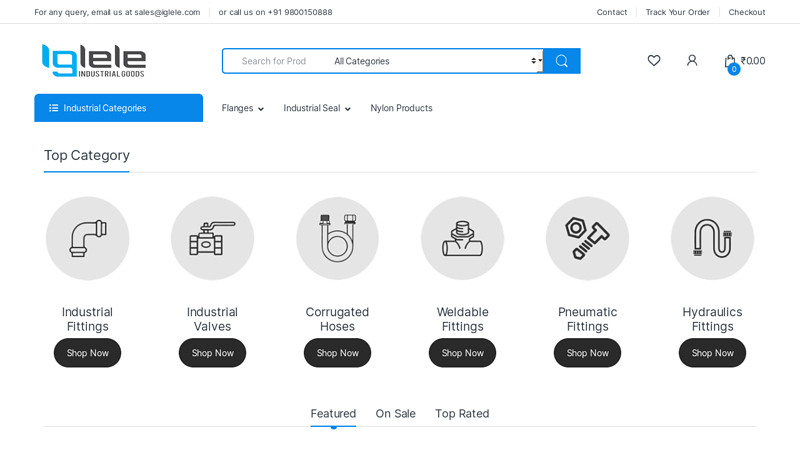Open the user account icon
Screen dimensions: 800x450
692,61
